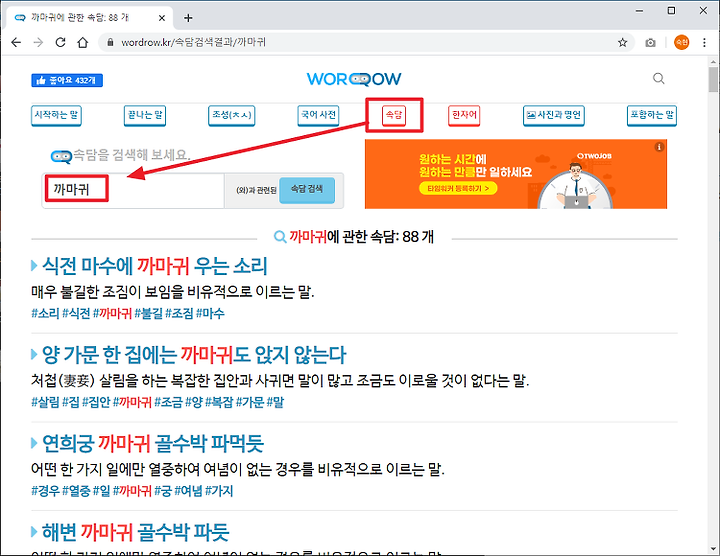Click the WORDROW logo

point(354,79)
